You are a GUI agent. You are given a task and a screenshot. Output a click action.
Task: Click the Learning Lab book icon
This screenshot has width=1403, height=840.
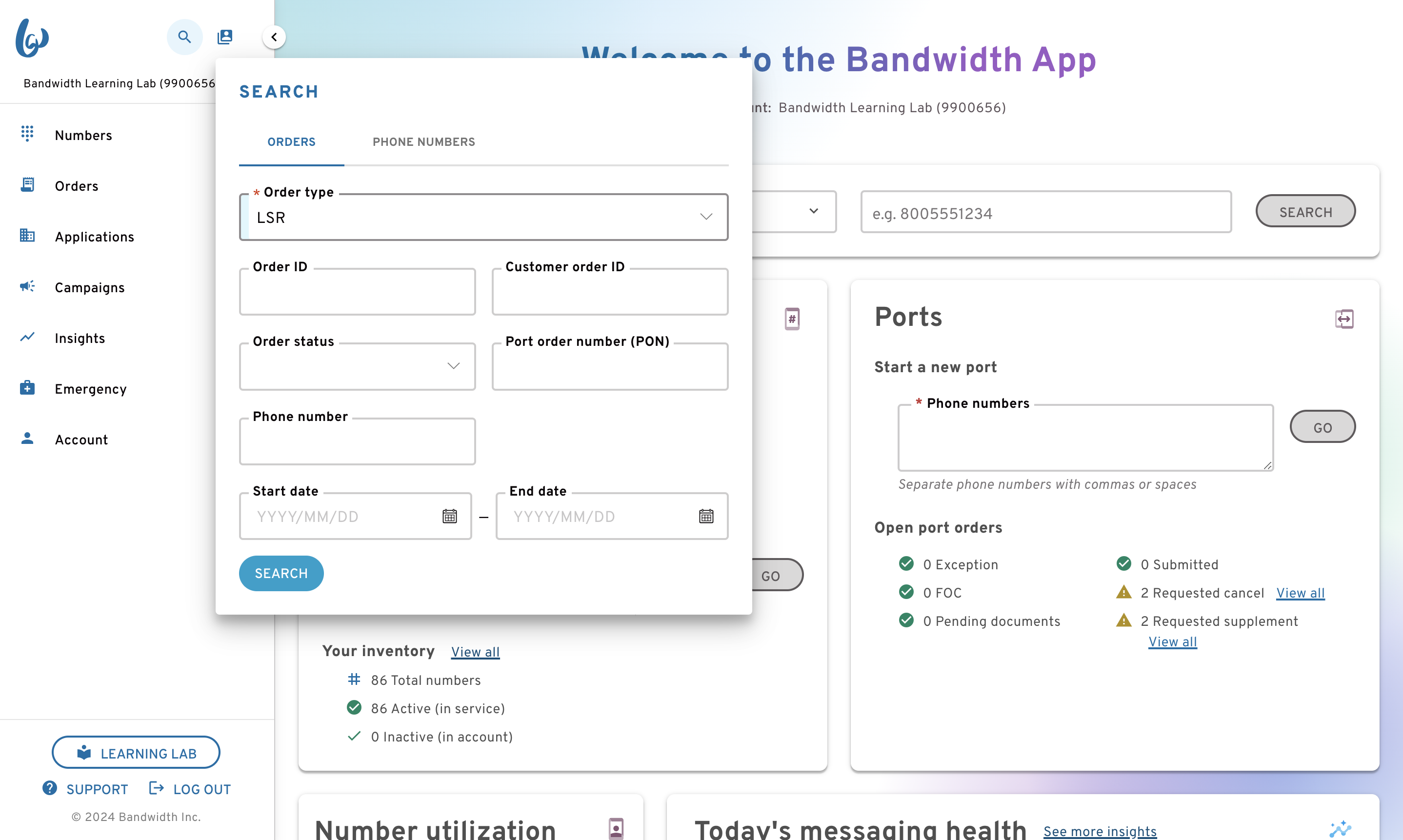[x=84, y=752]
